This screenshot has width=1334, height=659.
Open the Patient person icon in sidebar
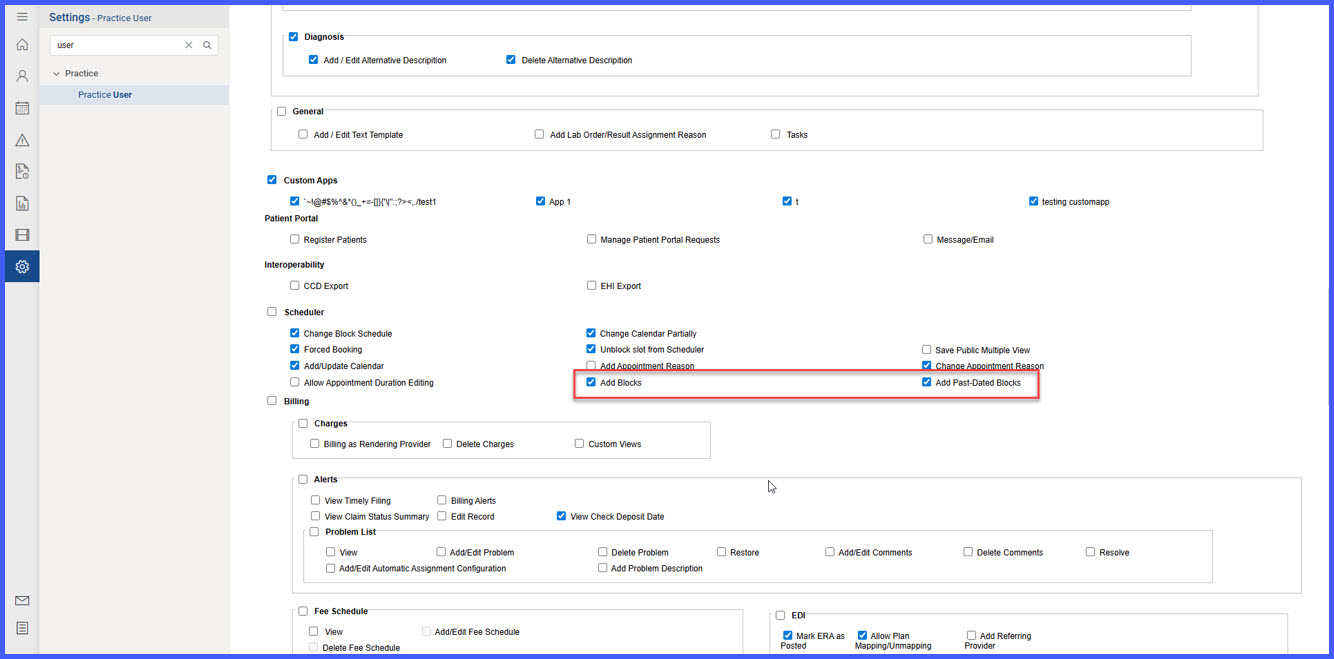[22, 76]
